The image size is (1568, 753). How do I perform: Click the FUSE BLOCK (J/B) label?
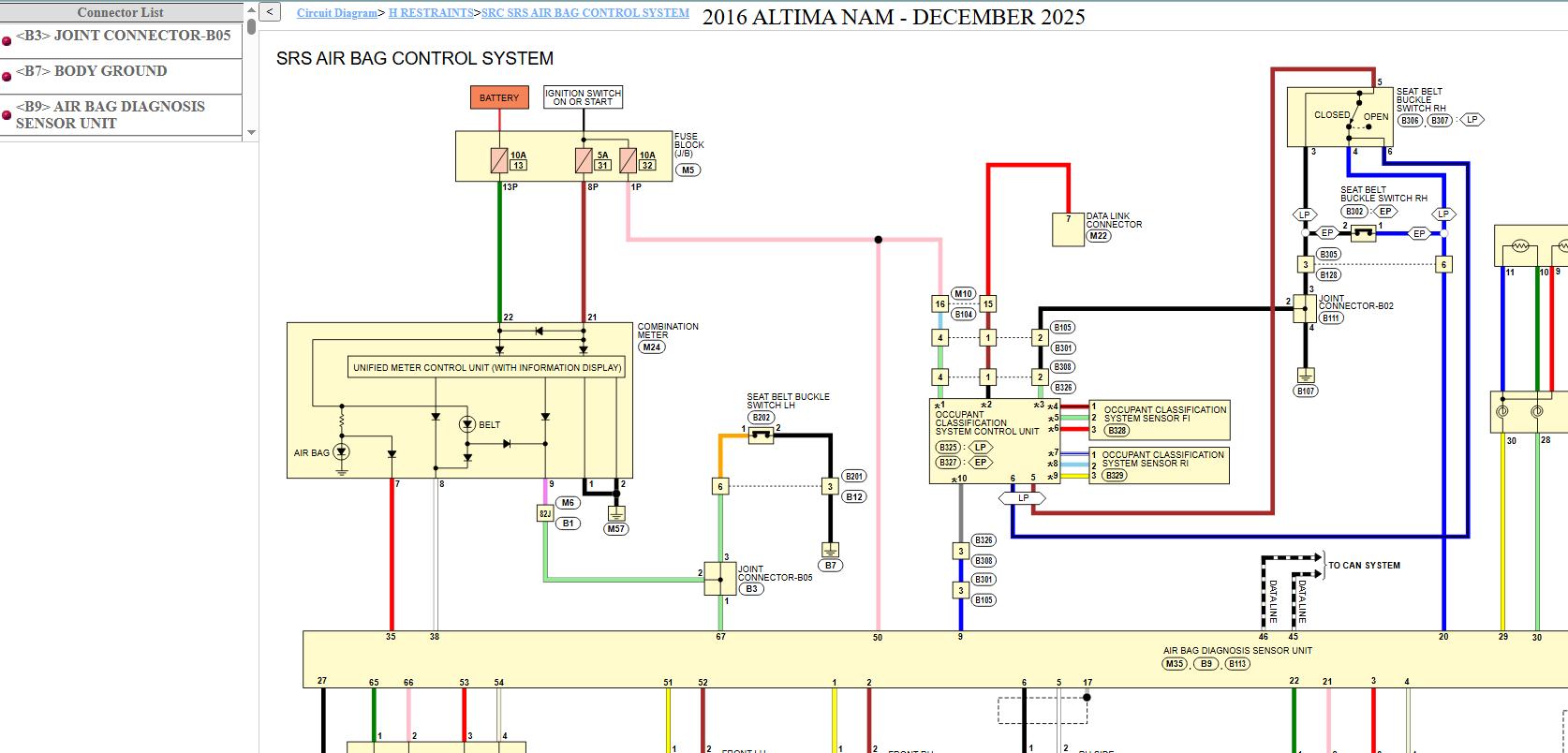point(689,145)
